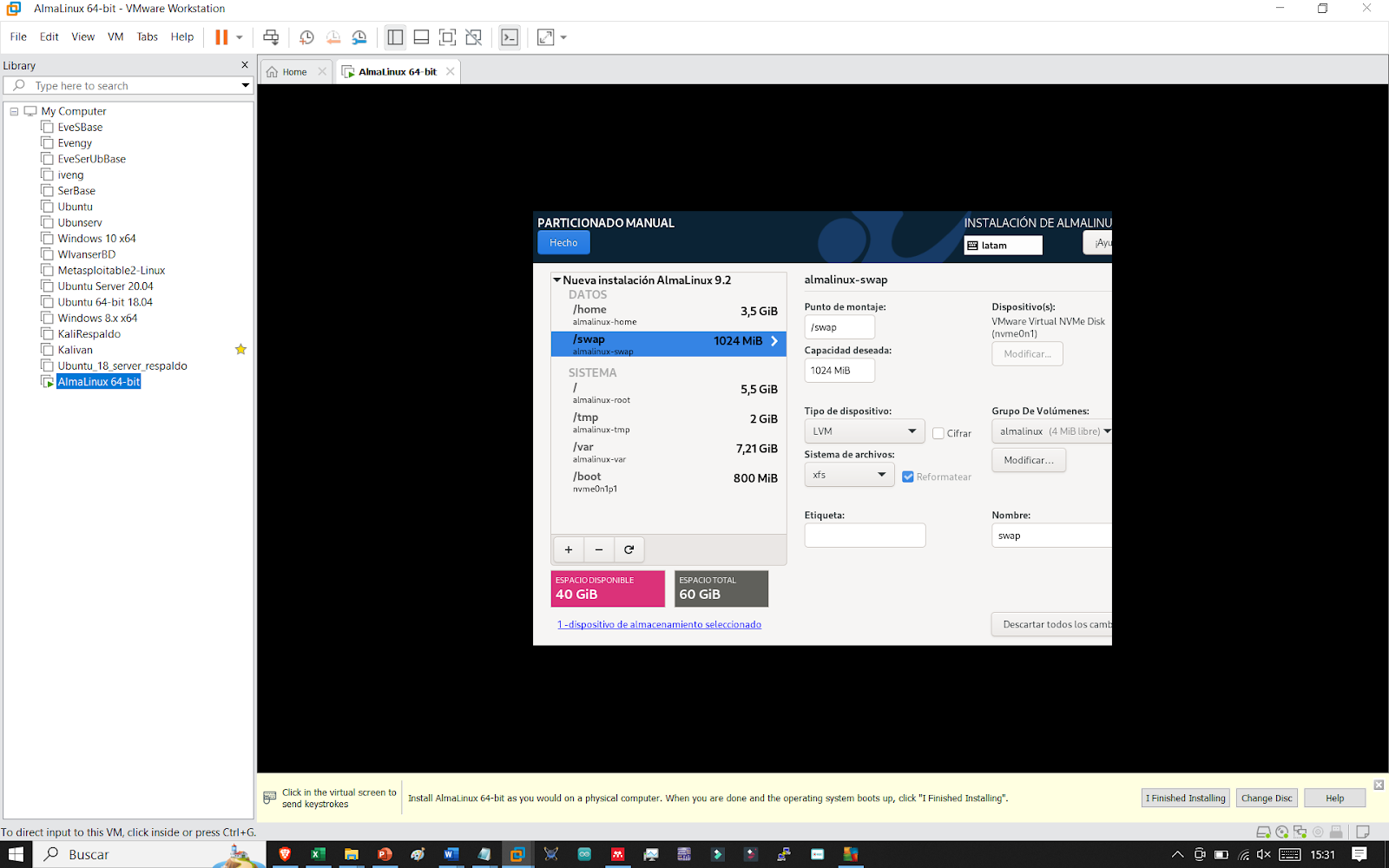This screenshot has height=868, width=1389.
Task: Remove the selected mount point with minus
Action: pos(599,549)
